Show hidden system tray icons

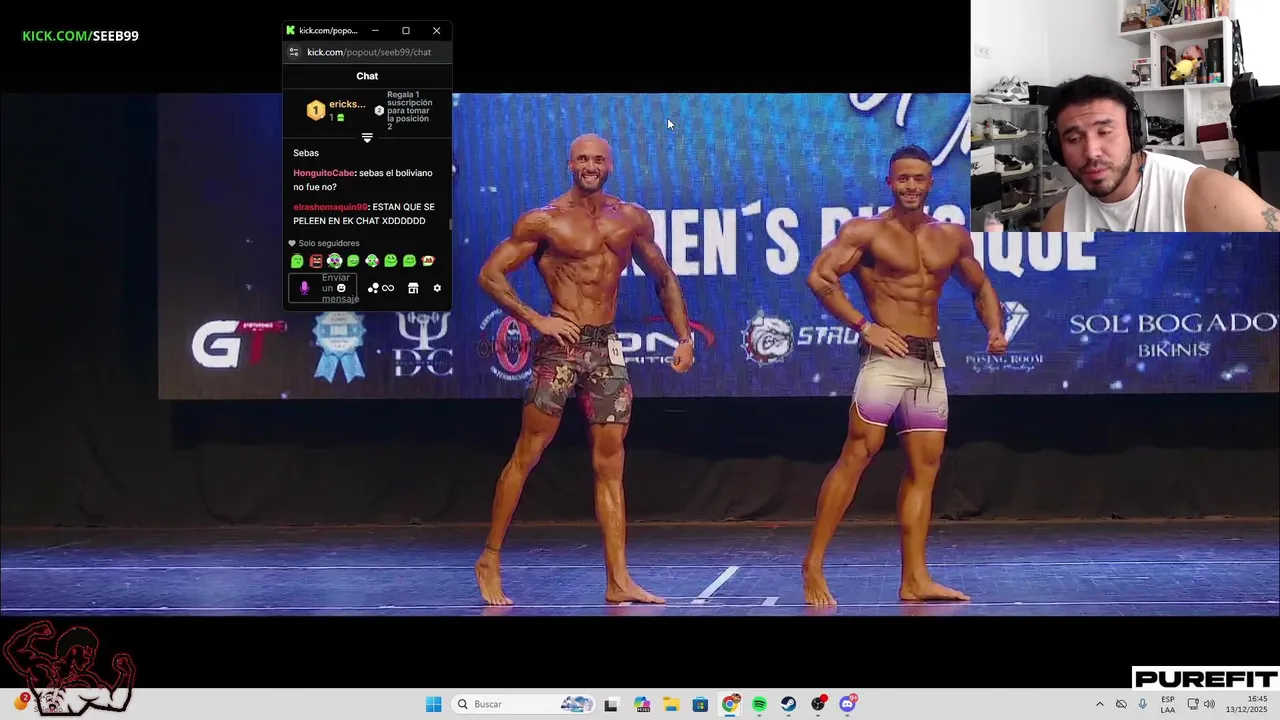click(1100, 704)
